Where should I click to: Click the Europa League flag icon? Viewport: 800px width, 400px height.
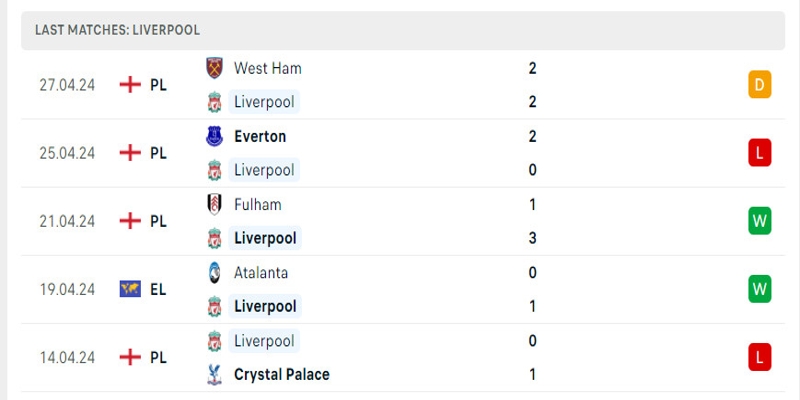click(129, 289)
